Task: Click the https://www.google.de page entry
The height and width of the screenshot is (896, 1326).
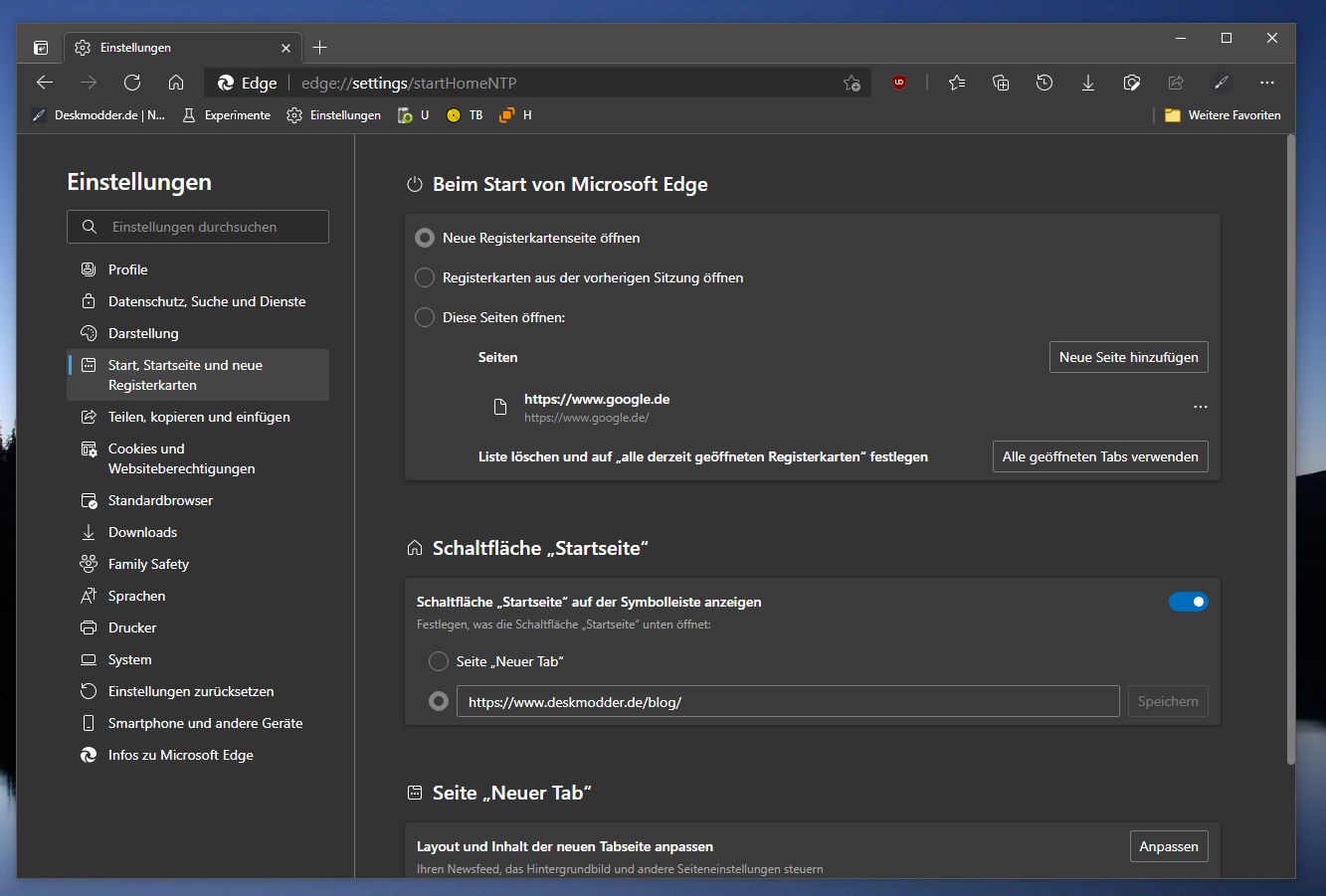Action: click(x=597, y=407)
